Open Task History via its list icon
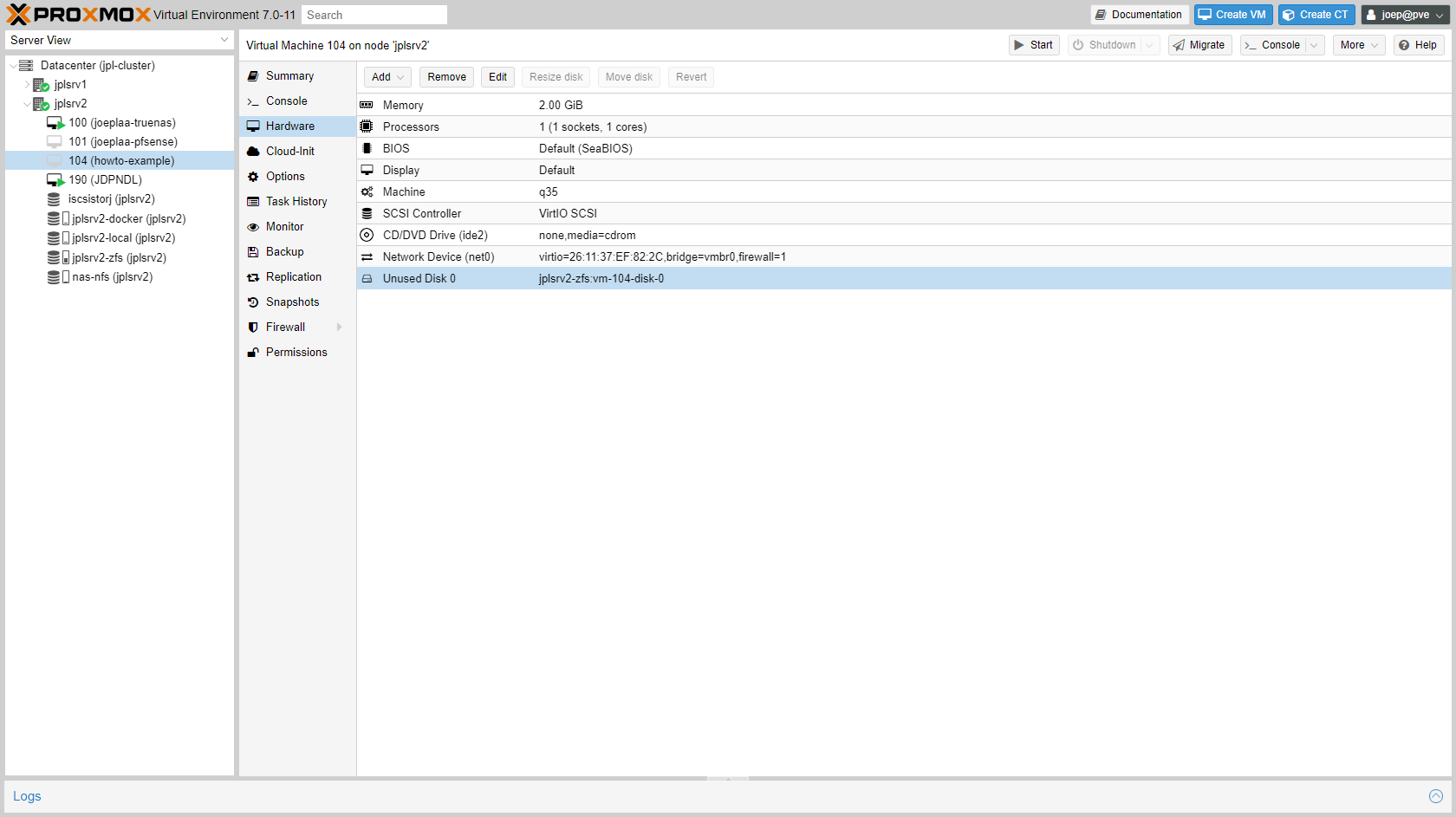Image resolution: width=1456 pixels, height=817 pixels. (x=253, y=201)
